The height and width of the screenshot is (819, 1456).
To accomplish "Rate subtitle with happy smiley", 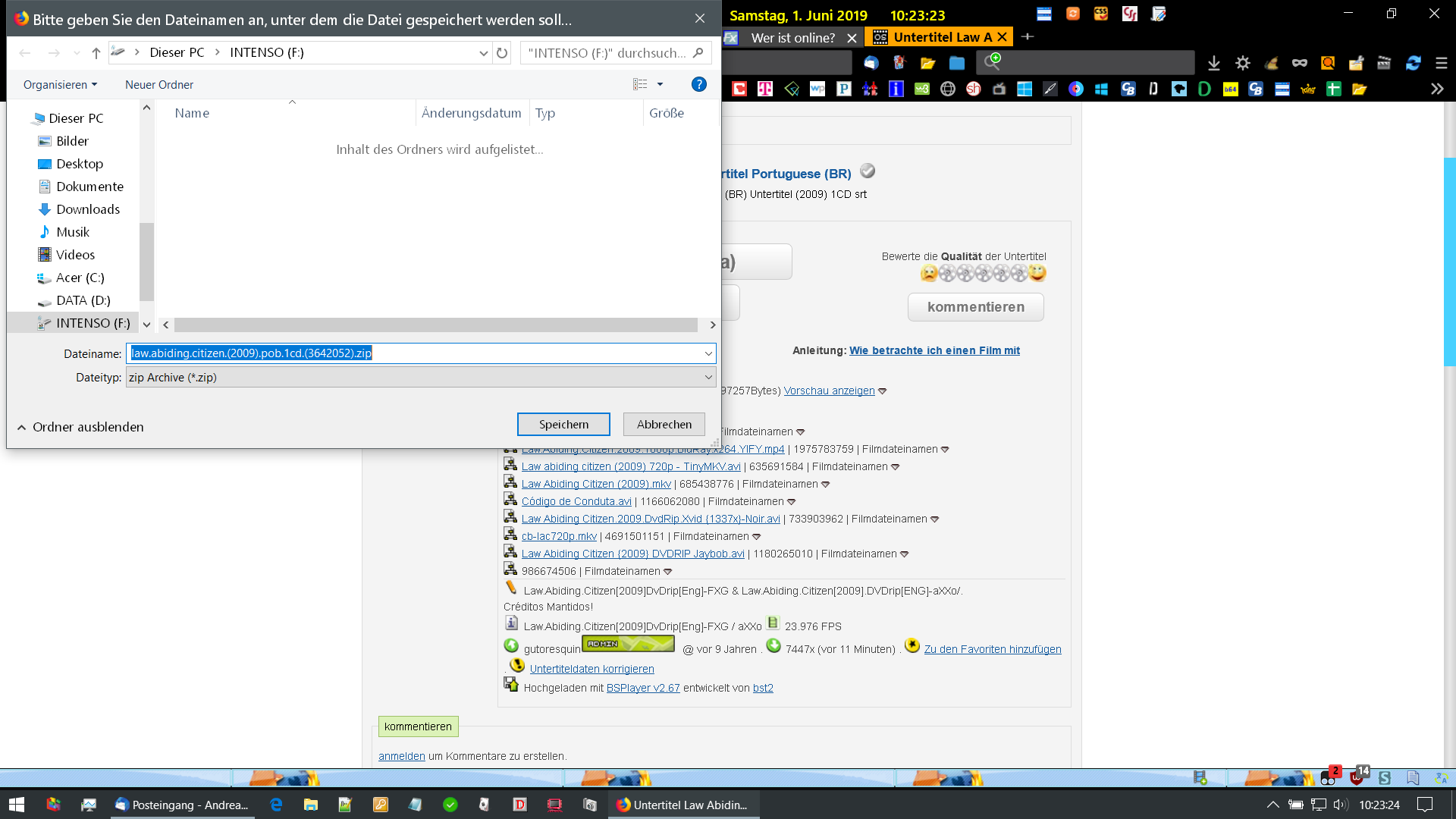I will (1037, 273).
